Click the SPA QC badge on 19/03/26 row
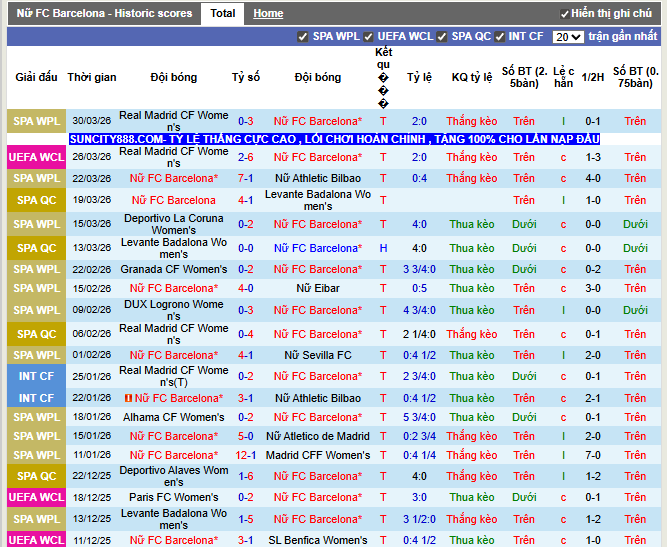 pos(36,200)
